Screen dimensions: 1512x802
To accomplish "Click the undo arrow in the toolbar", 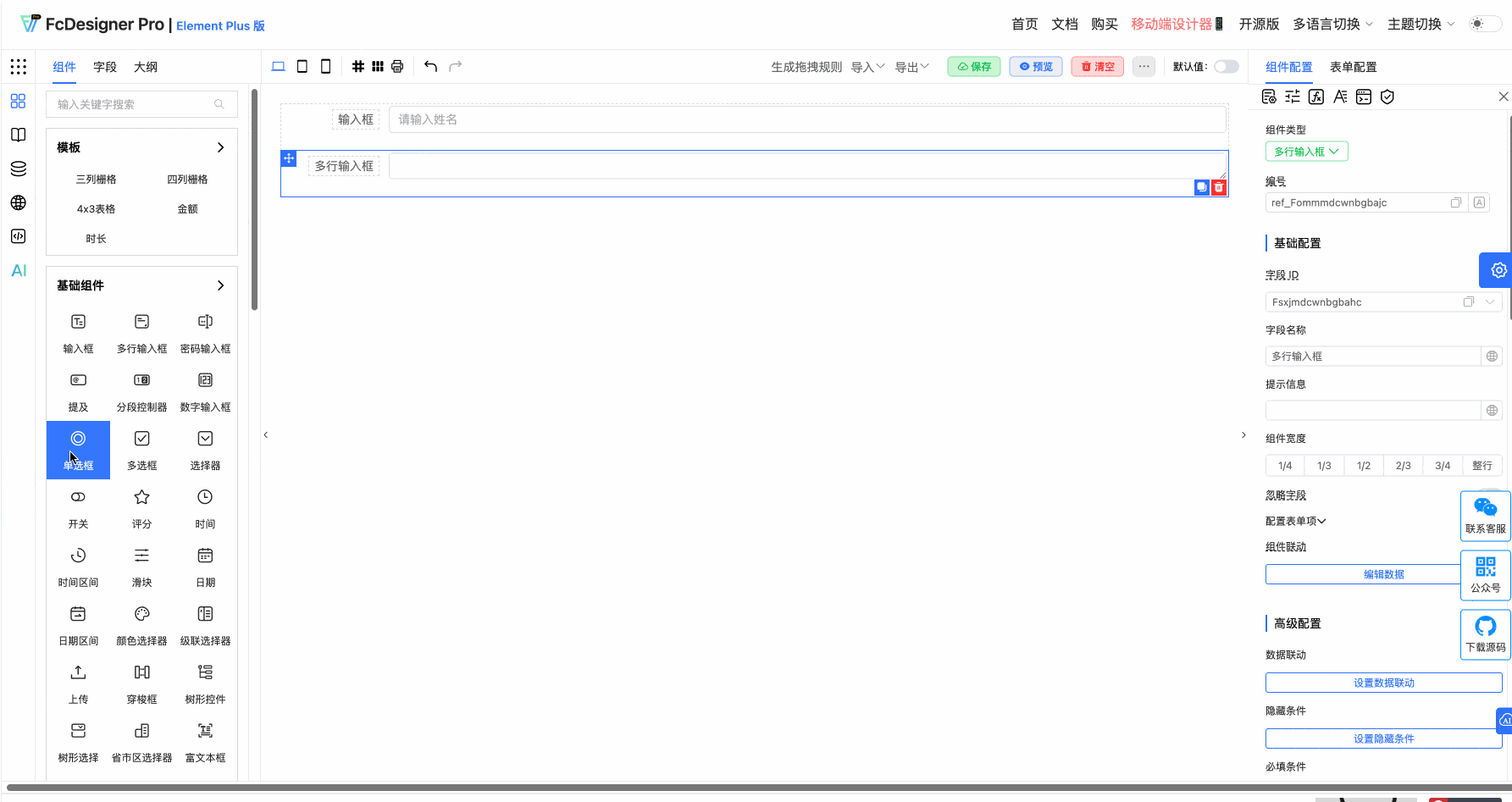I will [x=430, y=65].
